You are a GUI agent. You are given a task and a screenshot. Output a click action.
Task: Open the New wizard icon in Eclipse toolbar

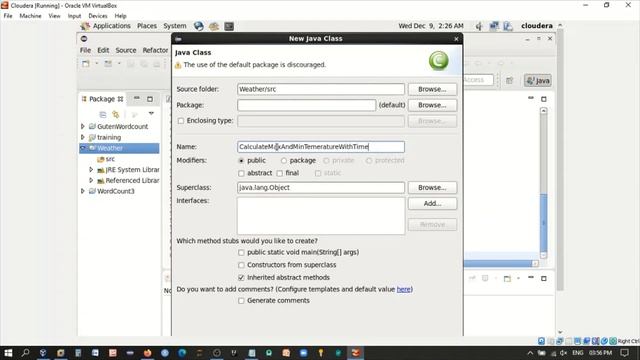click(x=86, y=64)
